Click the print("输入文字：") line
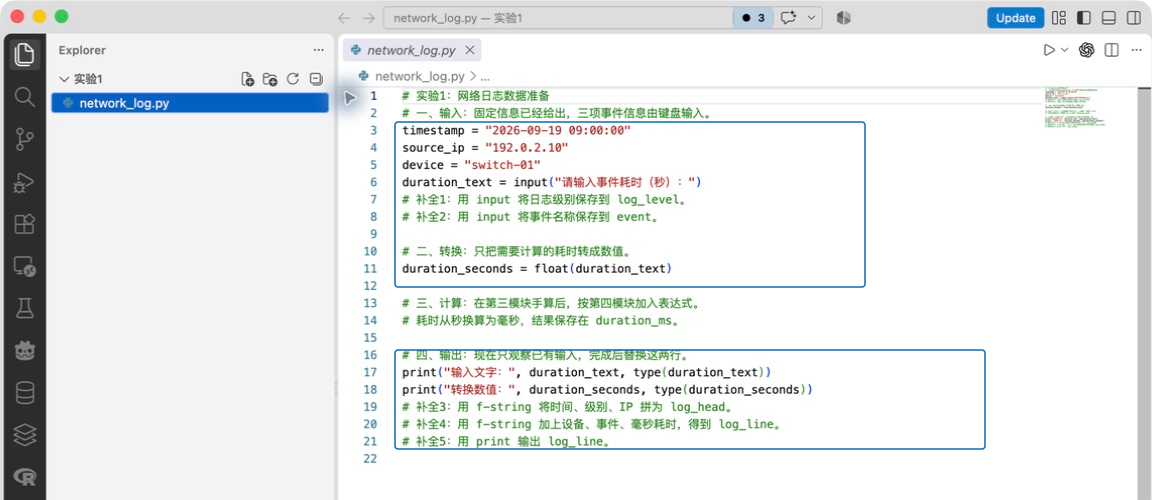The width and height of the screenshot is (1152, 500). pyautogui.click(x=586, y=372)
